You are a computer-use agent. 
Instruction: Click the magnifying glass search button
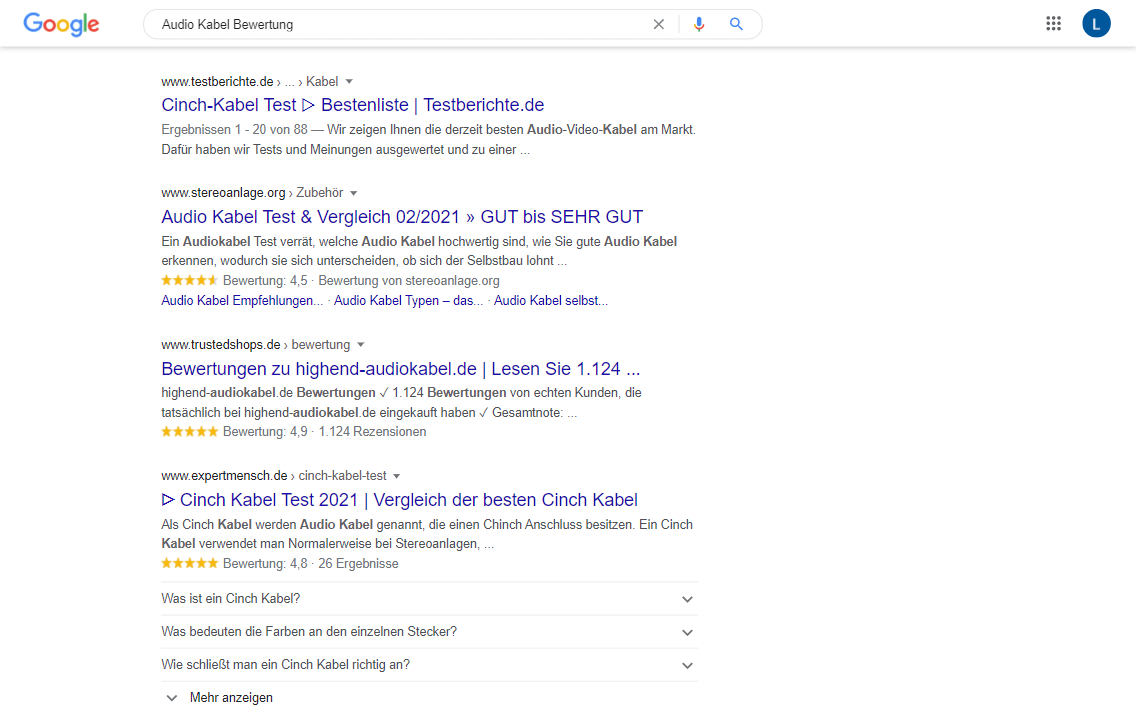click(x=736, y=24)
